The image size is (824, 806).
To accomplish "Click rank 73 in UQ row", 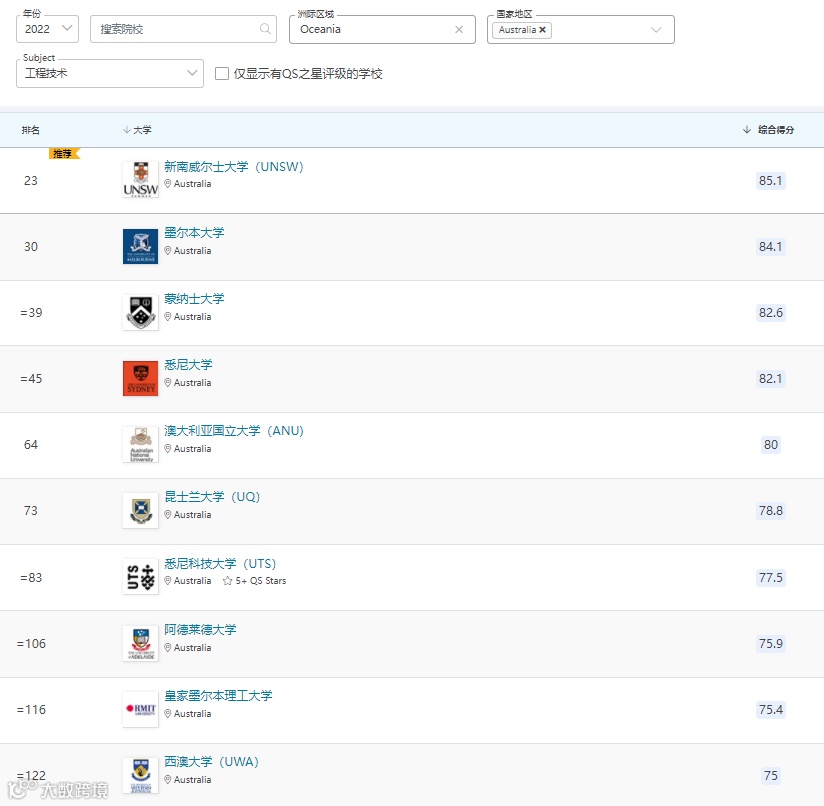I will 31,511.
